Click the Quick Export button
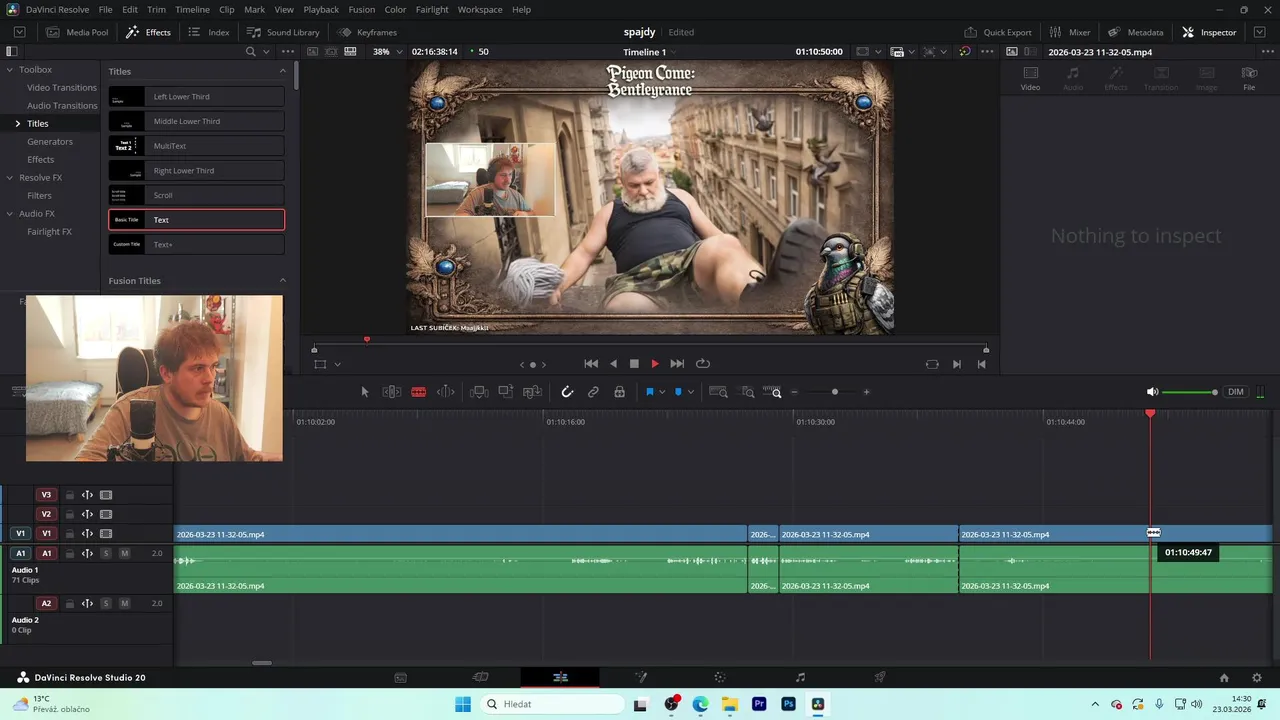 [x=998, y=32]
